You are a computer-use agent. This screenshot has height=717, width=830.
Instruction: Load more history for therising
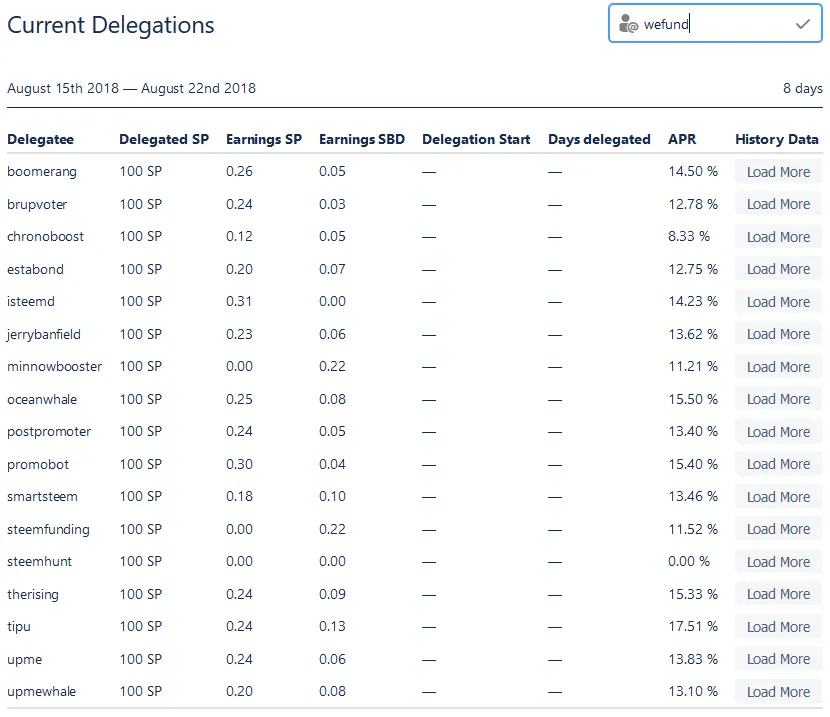778,595
